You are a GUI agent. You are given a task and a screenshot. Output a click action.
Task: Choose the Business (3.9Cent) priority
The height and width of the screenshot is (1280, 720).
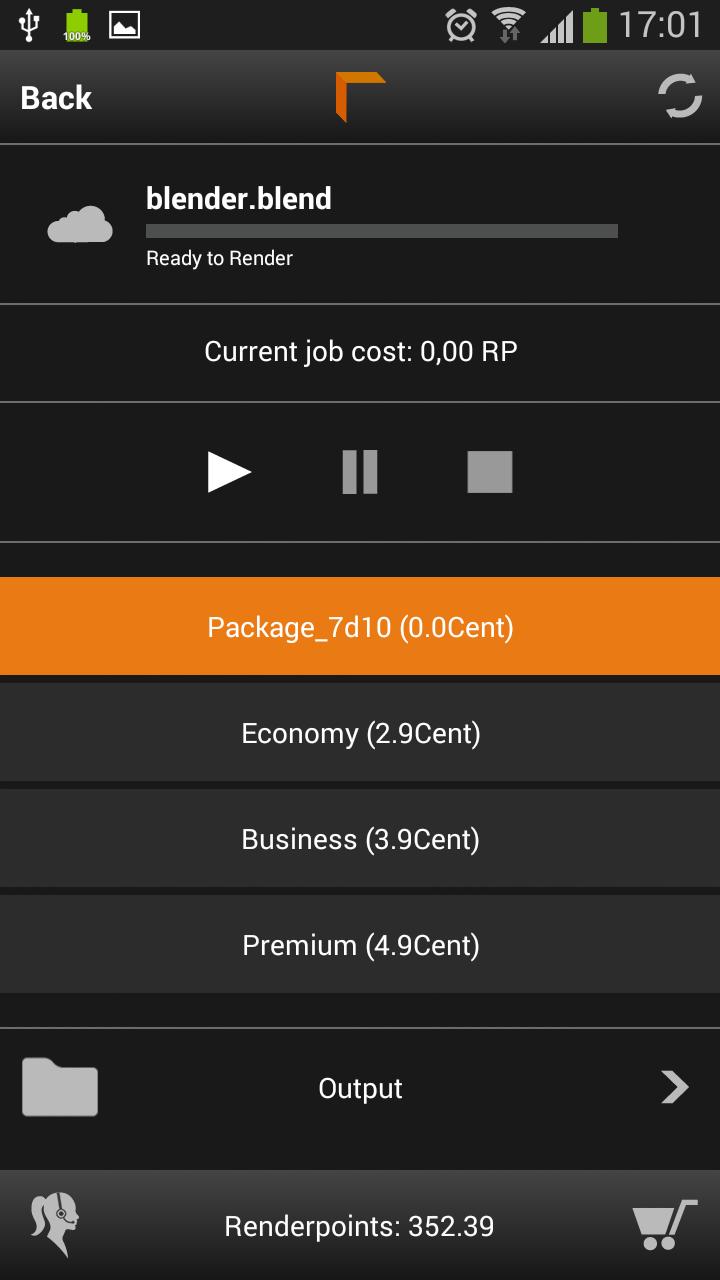tap(360, 839)
